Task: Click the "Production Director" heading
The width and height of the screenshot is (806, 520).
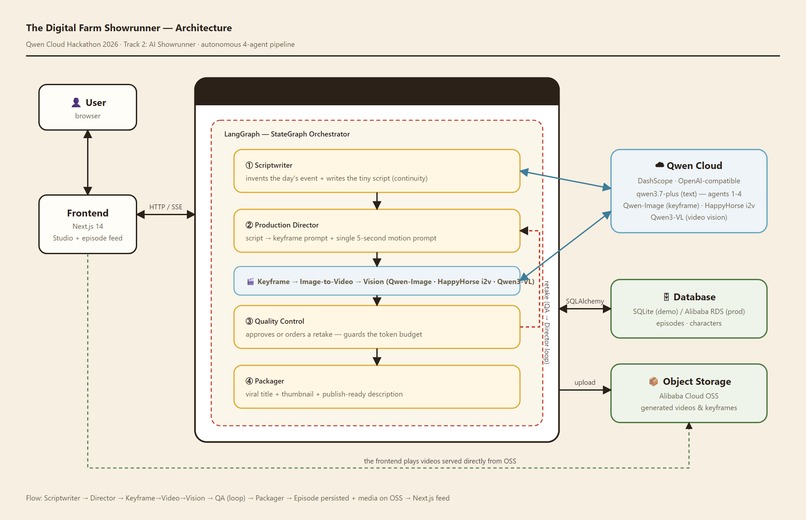Action: click(287, 225)
